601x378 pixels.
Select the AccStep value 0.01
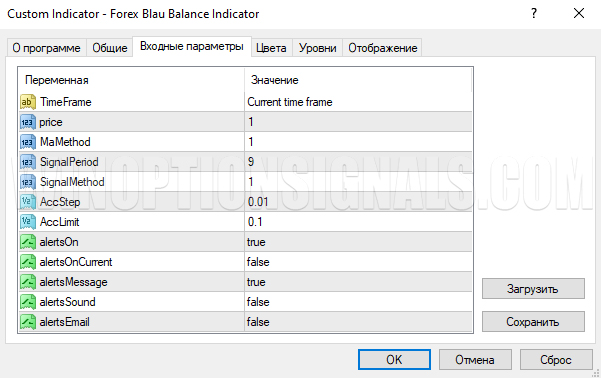tap(358, 202)
